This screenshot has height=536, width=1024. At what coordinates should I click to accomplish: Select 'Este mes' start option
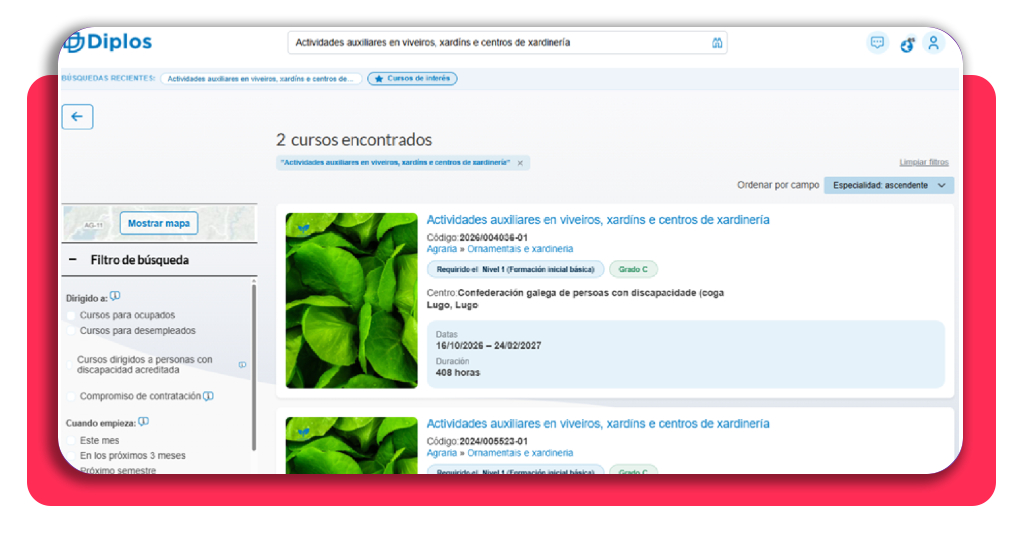pos(71,441)
